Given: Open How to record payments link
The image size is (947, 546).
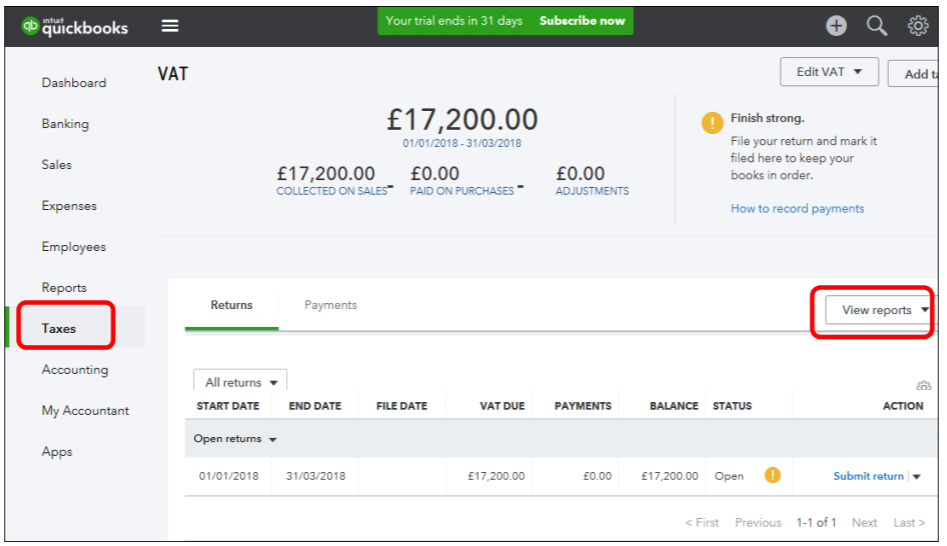Looking at the screenshot, I should [797, 208].
